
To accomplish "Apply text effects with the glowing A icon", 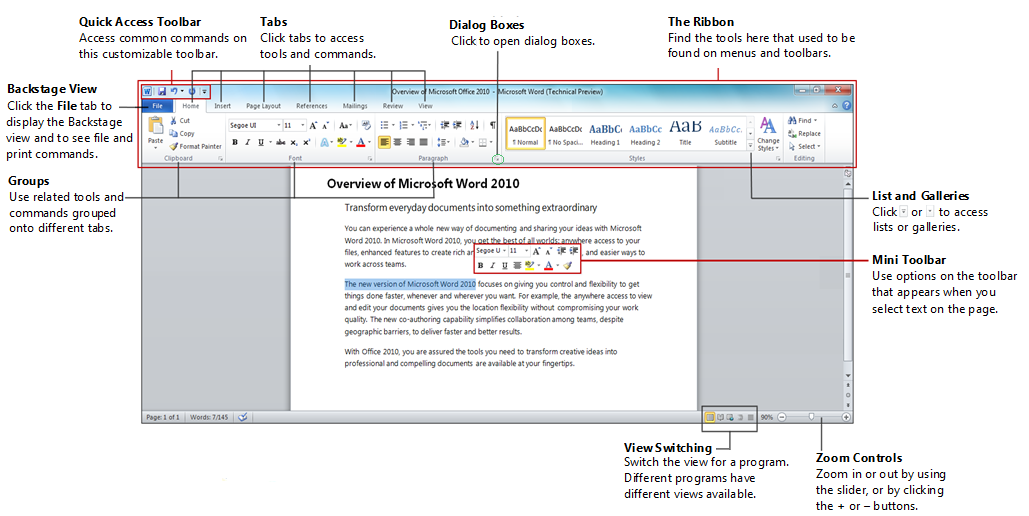I will [324, 142].
